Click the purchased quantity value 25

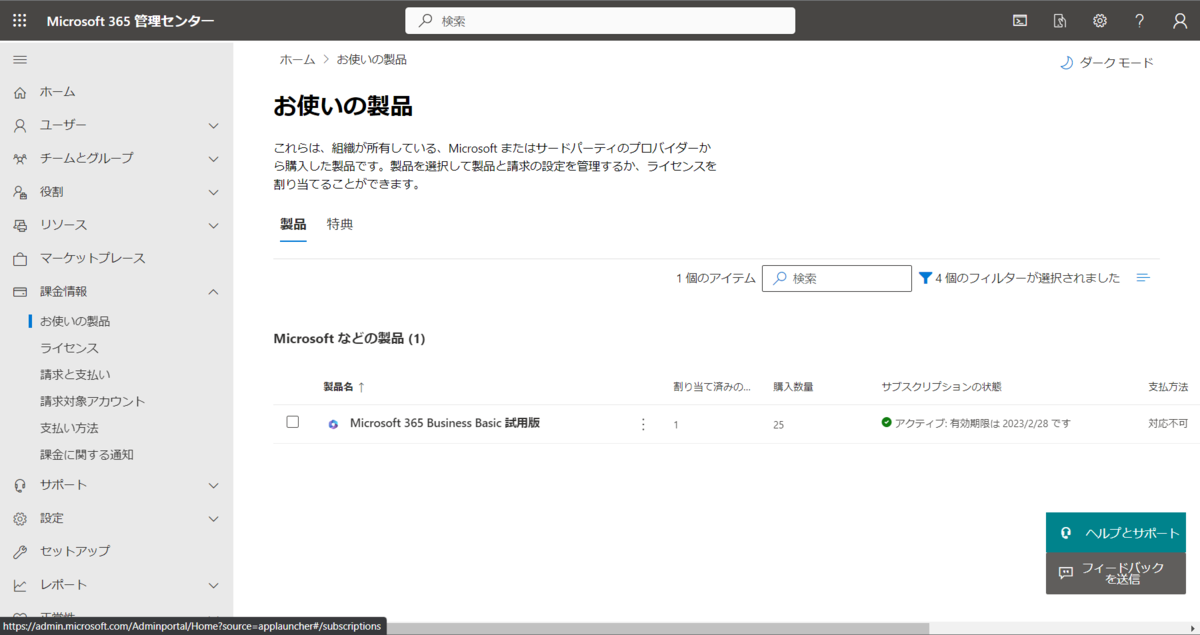(x=779, y=425)
